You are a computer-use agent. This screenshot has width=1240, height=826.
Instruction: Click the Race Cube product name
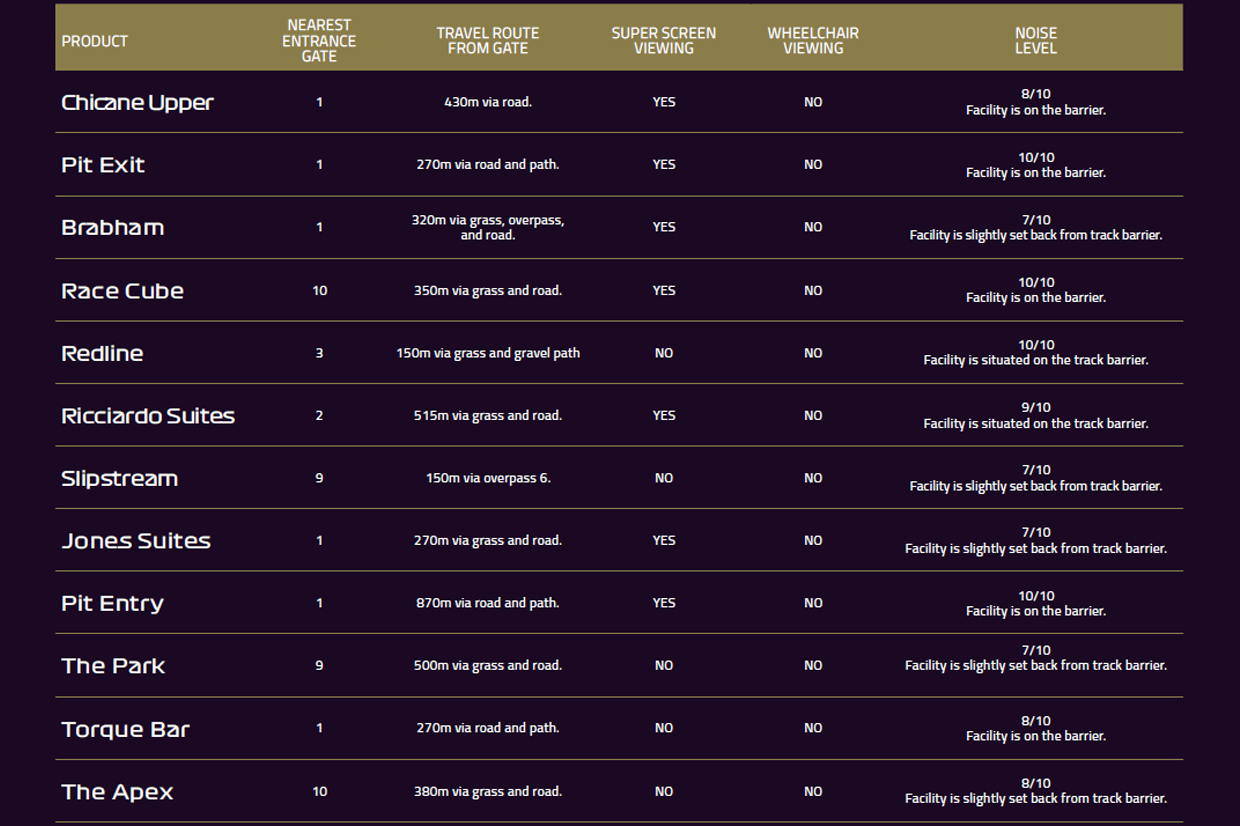(x=122, y=291)
